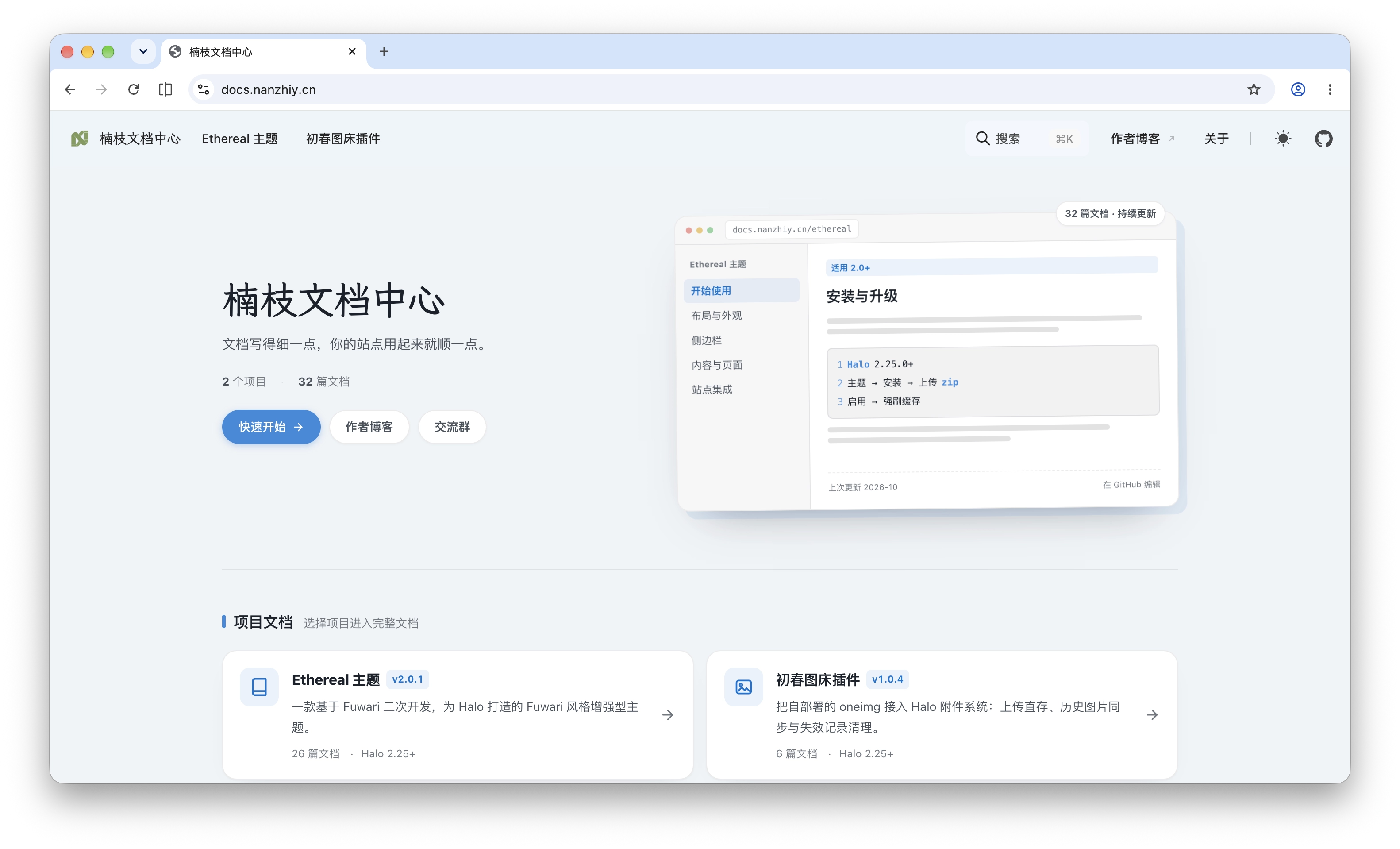
Task: Open the 初春图床插件 nav menu item
Action: click(342, 138)
